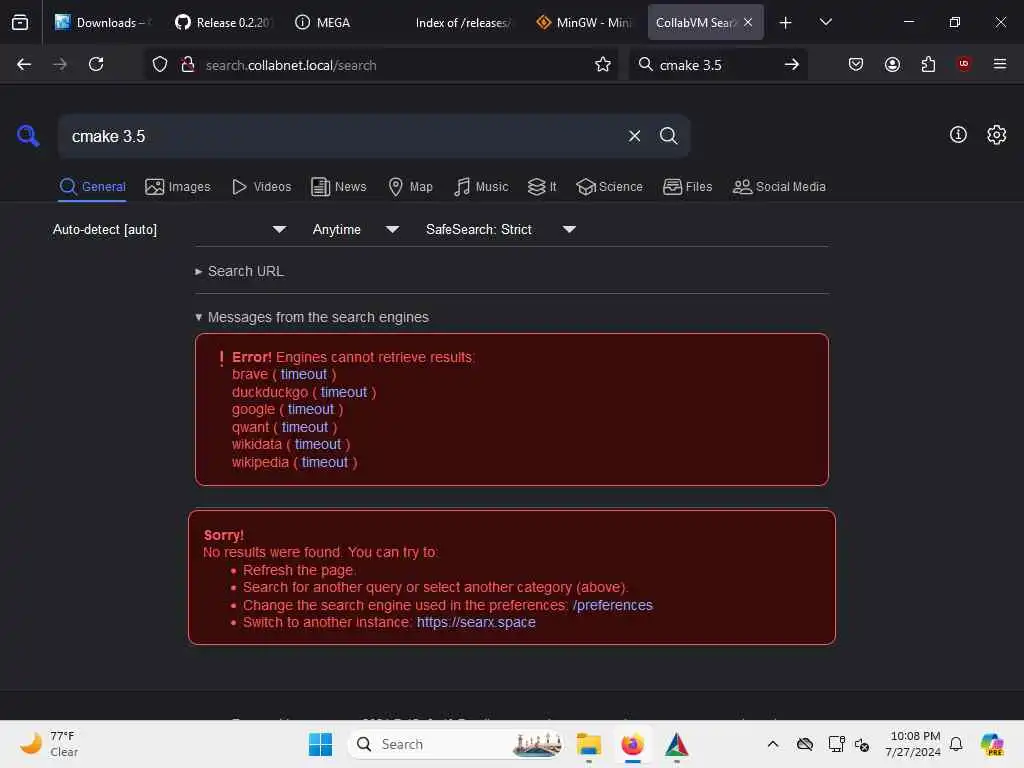Submit search with the magnifier button
This screenshot has width=1024, height=768.
pyautogui.click(x=668, y=136)
